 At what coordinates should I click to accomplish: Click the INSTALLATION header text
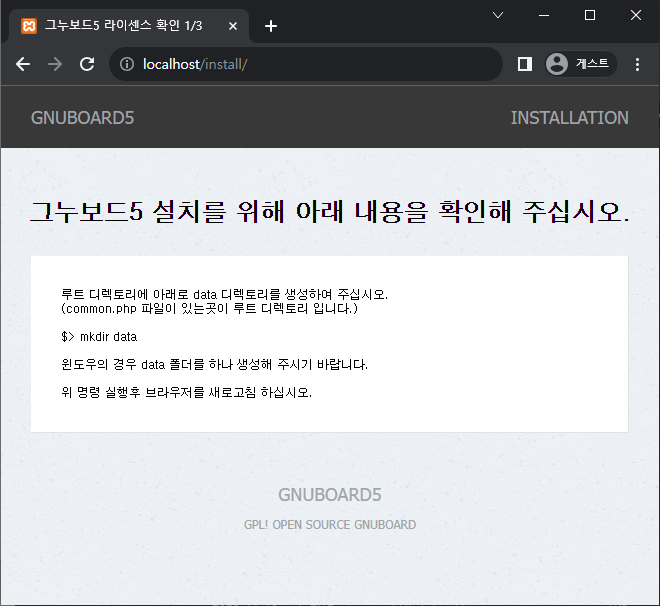(x=570, y=118)
